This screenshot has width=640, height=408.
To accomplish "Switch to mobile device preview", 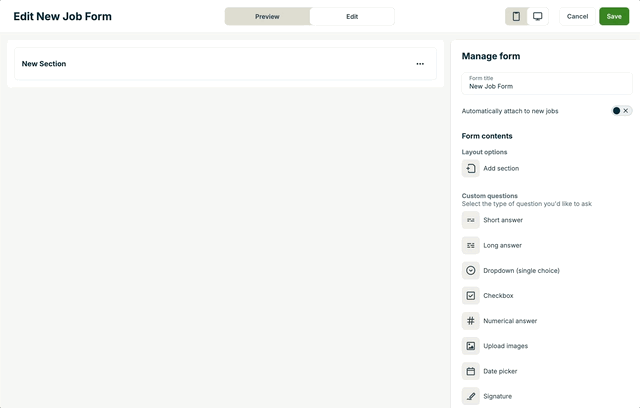I will click(x=516, y=17).
